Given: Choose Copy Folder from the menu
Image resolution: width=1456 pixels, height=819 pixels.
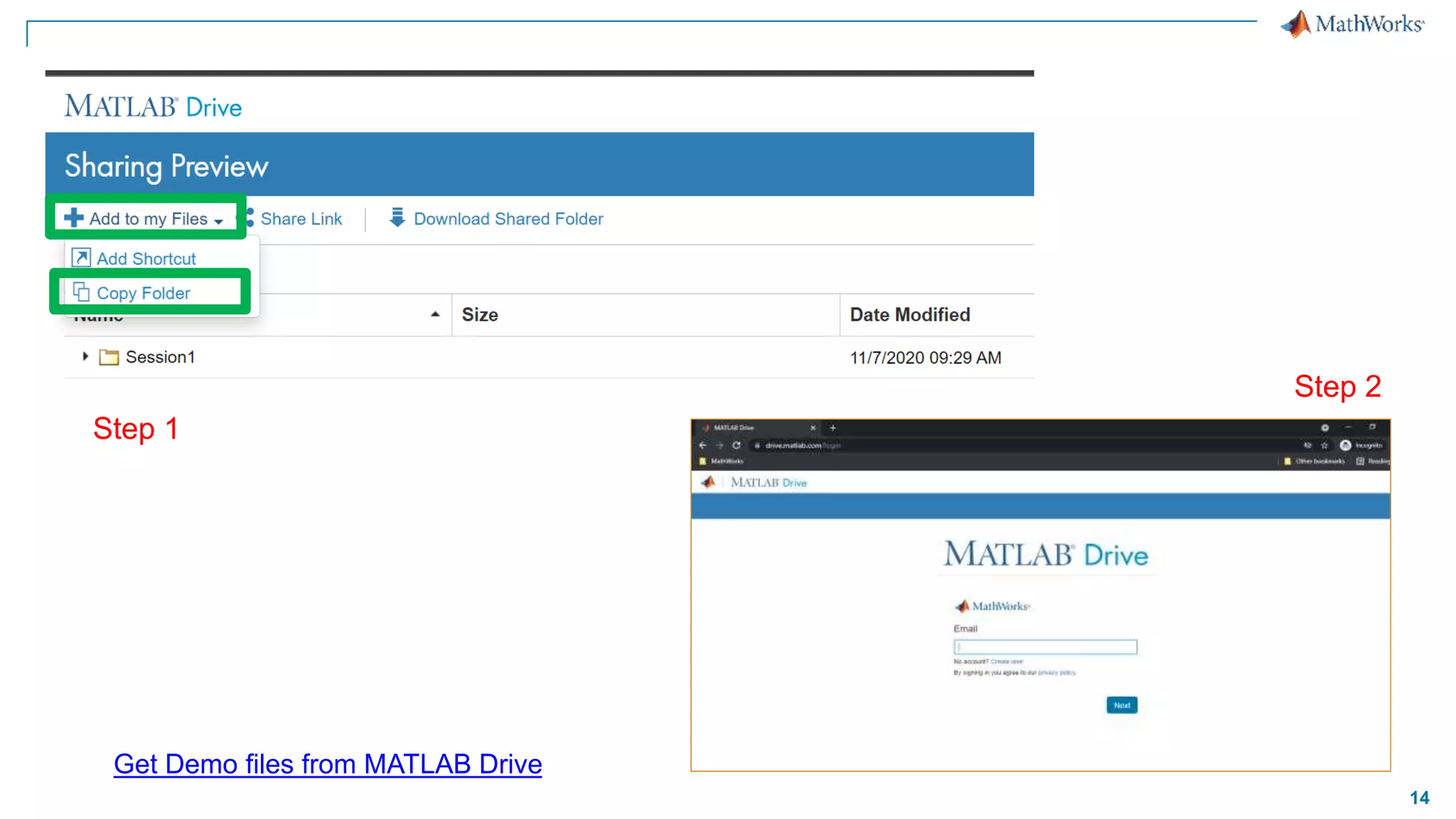Looking at the screenshot, I should coord(132,293).
